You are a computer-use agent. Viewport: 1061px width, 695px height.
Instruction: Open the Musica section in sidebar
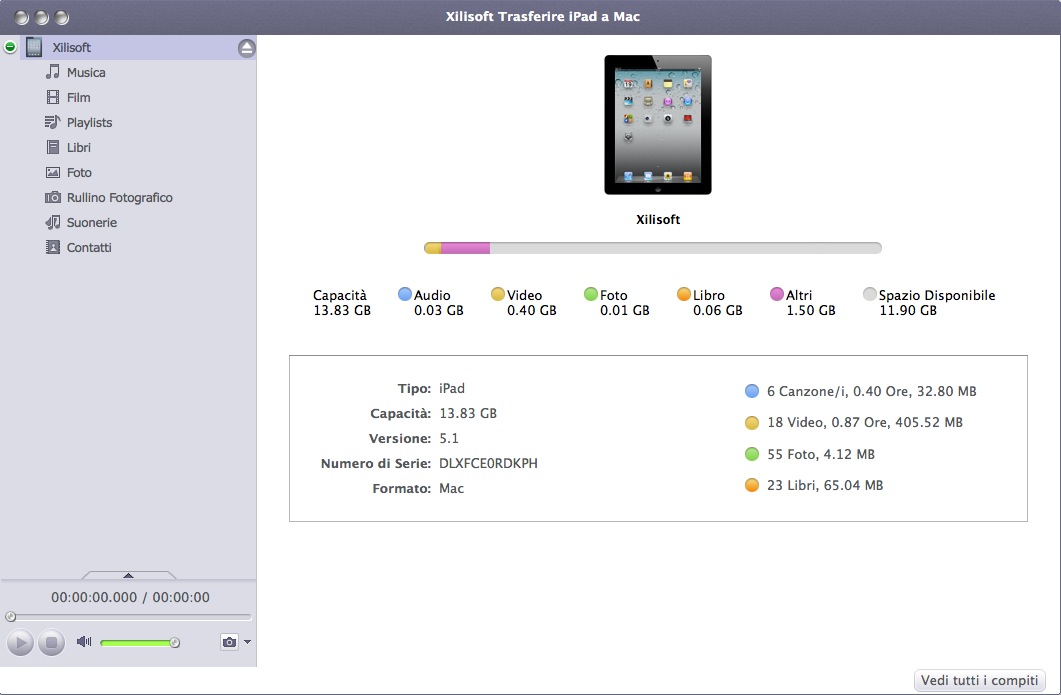[x=88, y=72]
